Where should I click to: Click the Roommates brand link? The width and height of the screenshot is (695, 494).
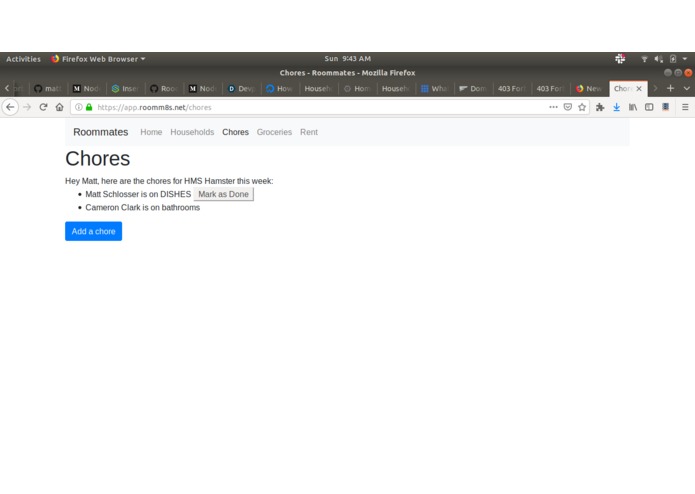[x=101, y=132]
